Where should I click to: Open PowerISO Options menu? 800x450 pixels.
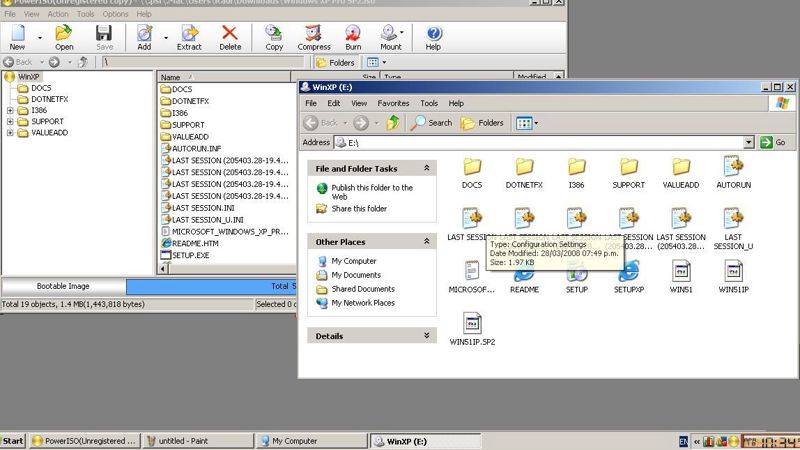tap(115, 14)
